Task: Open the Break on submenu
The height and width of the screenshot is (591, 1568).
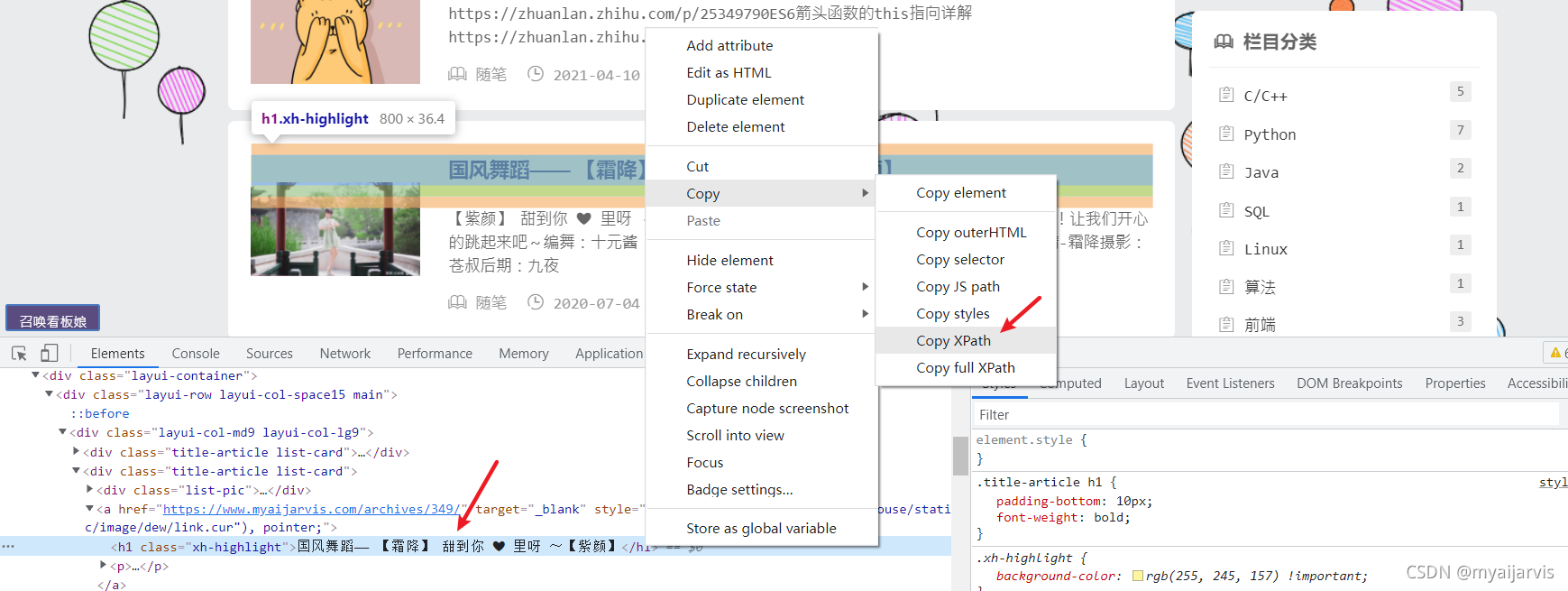Action: click(x=762, y=314)
